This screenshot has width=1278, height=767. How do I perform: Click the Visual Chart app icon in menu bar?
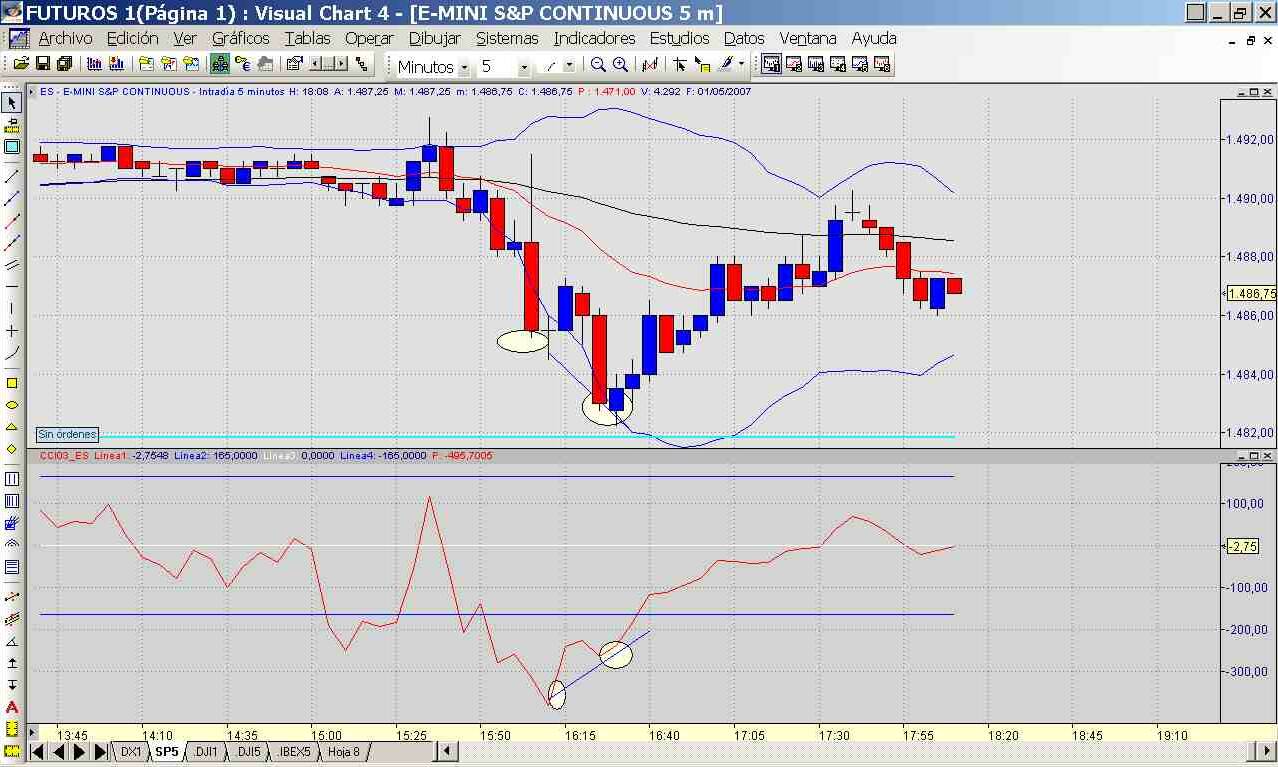19,38
